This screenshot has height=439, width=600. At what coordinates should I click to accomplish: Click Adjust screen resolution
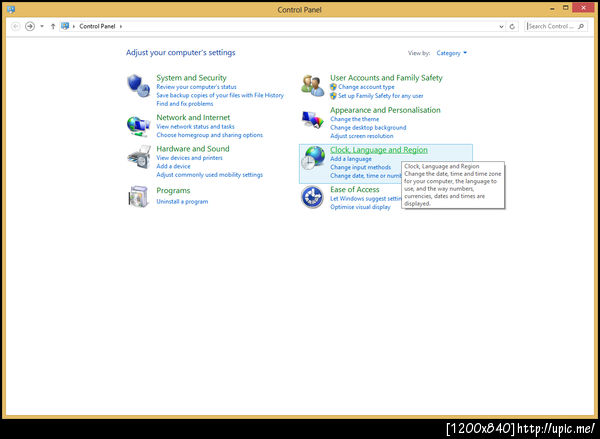(362, 136)
